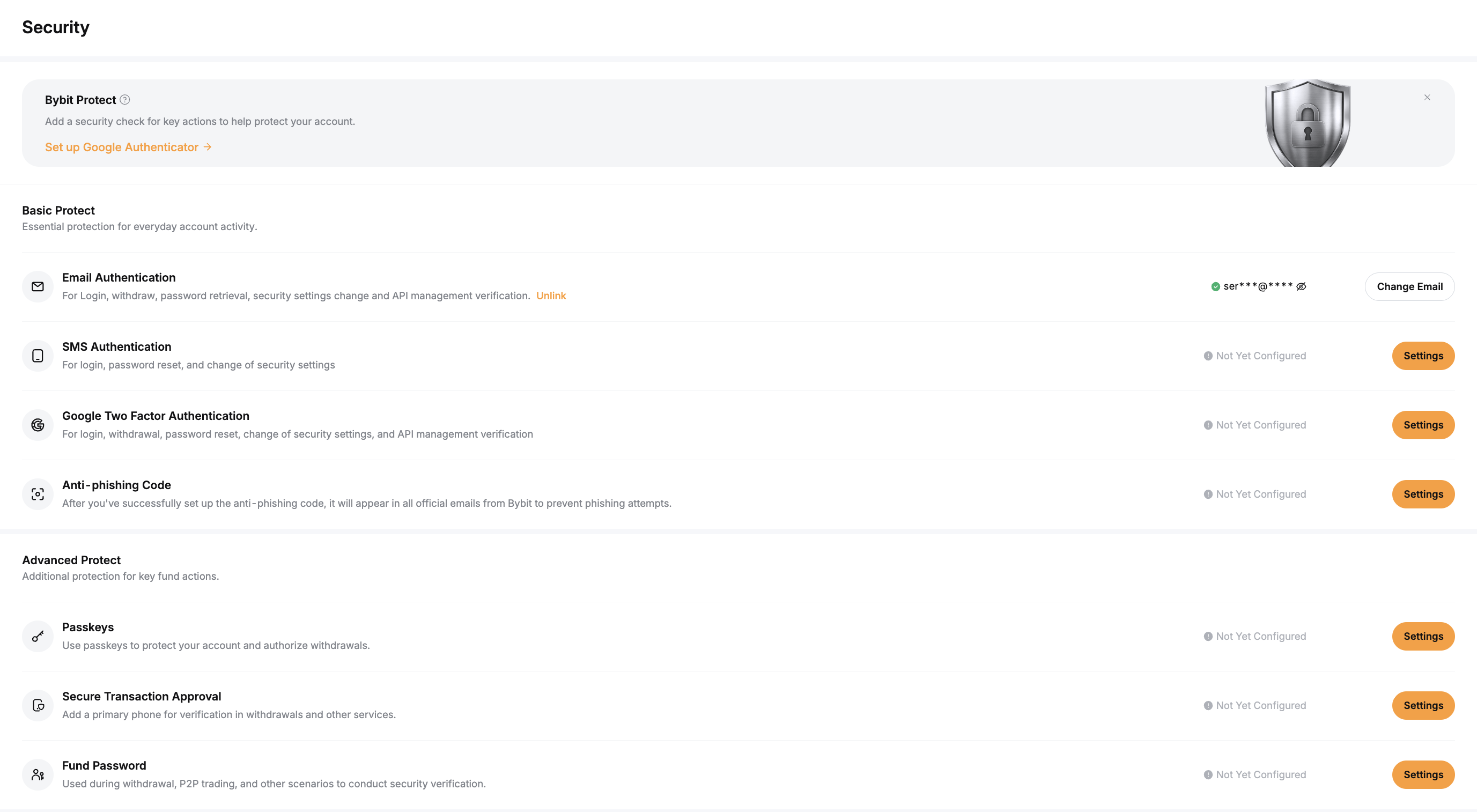The image size is (1477, 812).
Task: Open Settings for SMS Authentication
Action: [x=1423, y=356]
